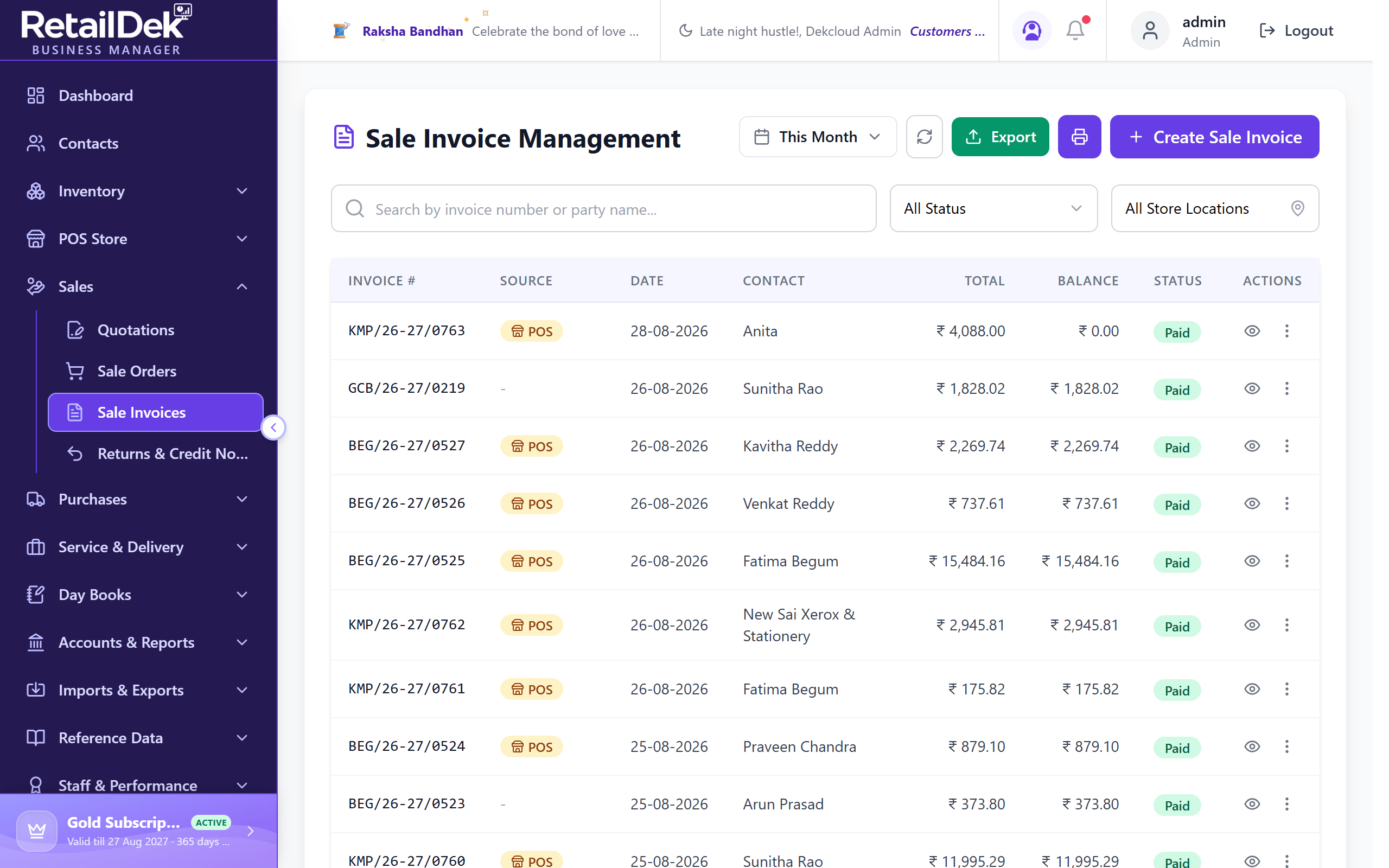Collapse the sidebar with the arrow handle
The width and height of the screenshot is (1389, 868).
(274, 427)
